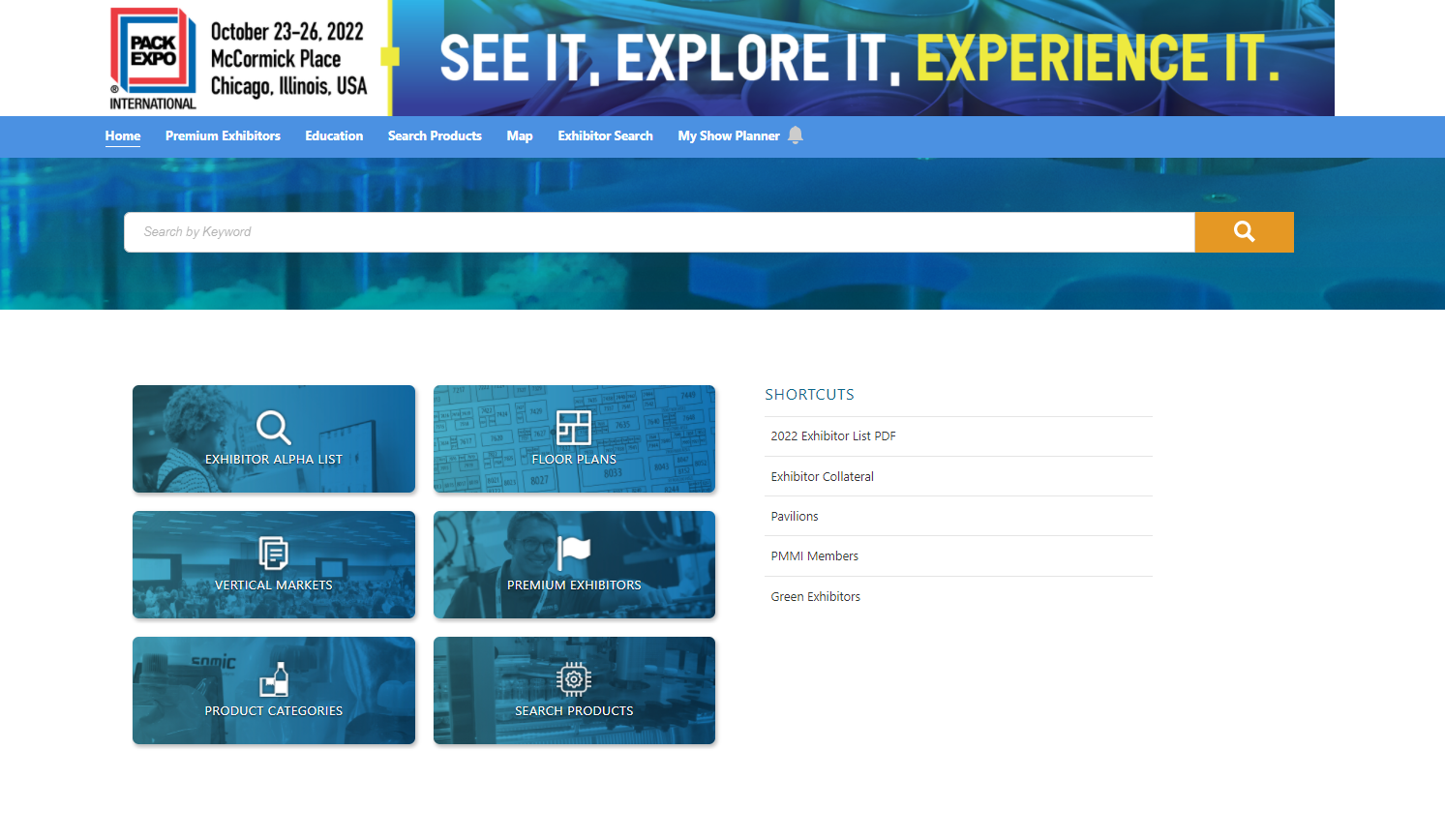Screen dimensions: 1445x840
Task: Click the magnifier icon on Exhibitor Alpha List
Action: pyautogui.click(x=274, y=427)
